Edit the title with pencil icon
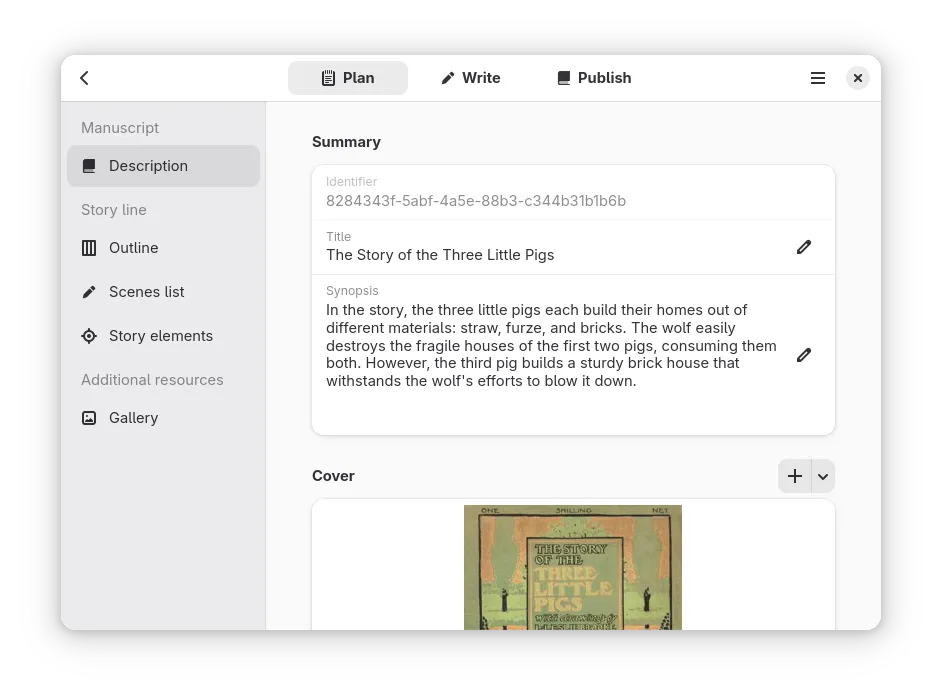The height and width of the screenshot is (697, 942). 803,247
